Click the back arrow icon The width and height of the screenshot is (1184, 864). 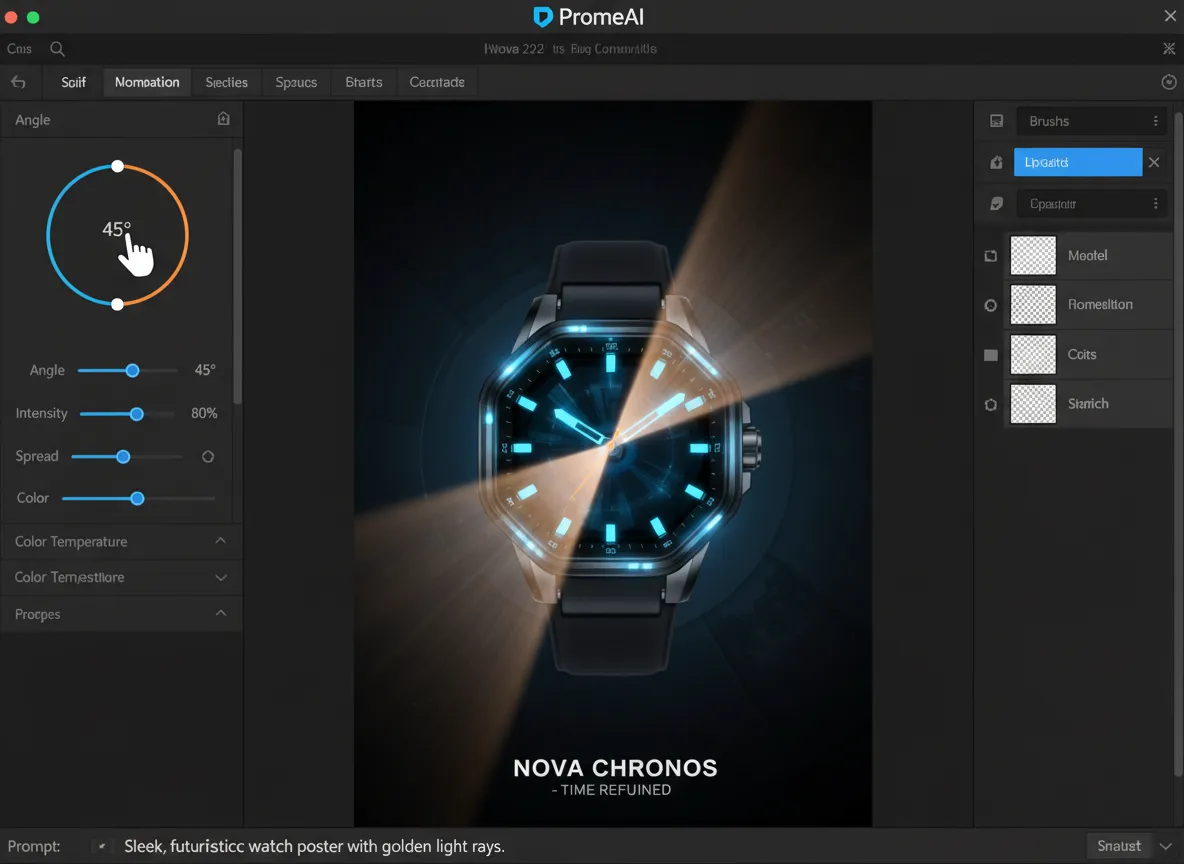pos(18,82)
